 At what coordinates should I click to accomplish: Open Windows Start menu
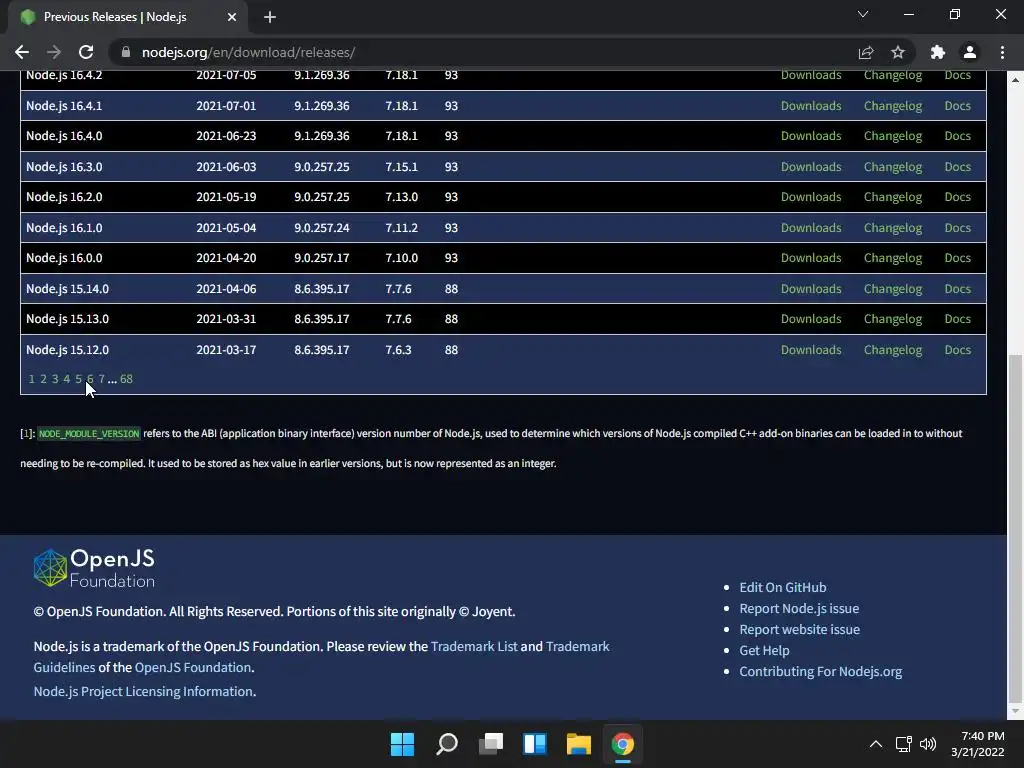[x=402, y=744]
